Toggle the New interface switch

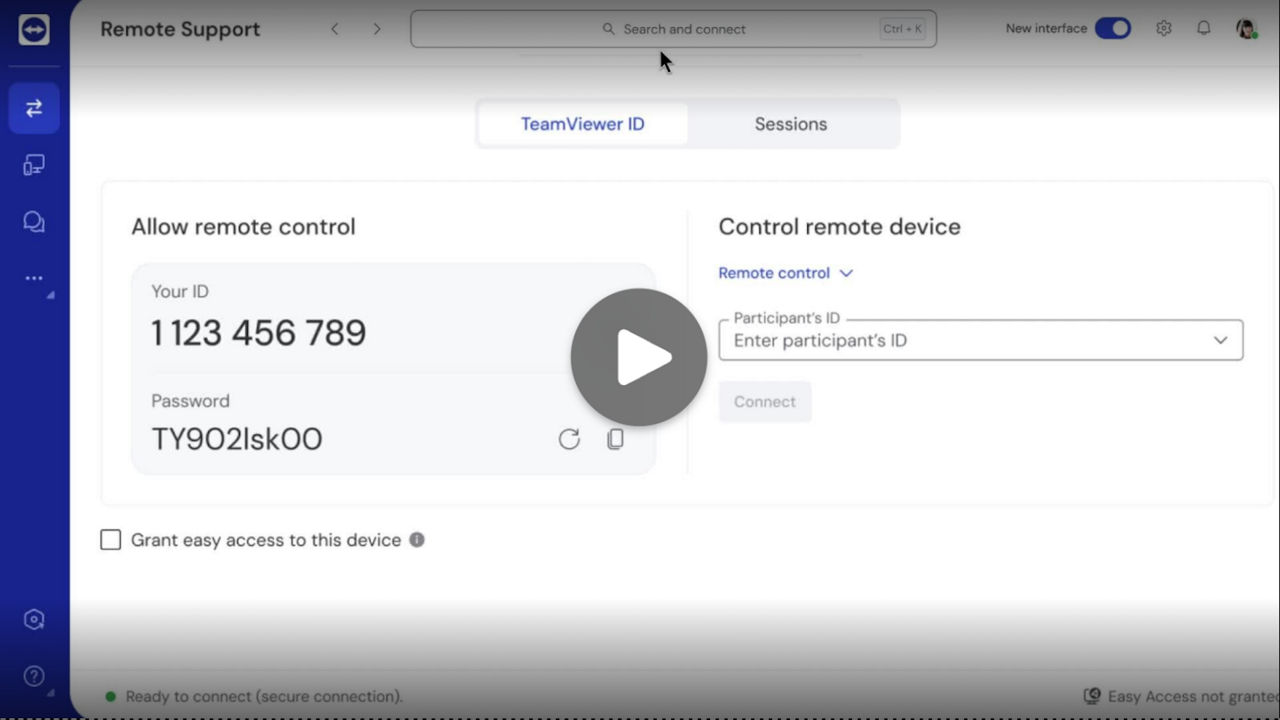[x=1113, y=29]
